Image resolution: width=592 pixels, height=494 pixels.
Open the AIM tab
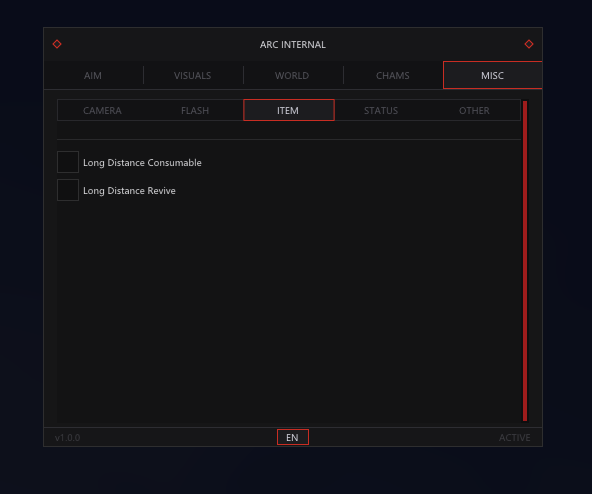93,76
